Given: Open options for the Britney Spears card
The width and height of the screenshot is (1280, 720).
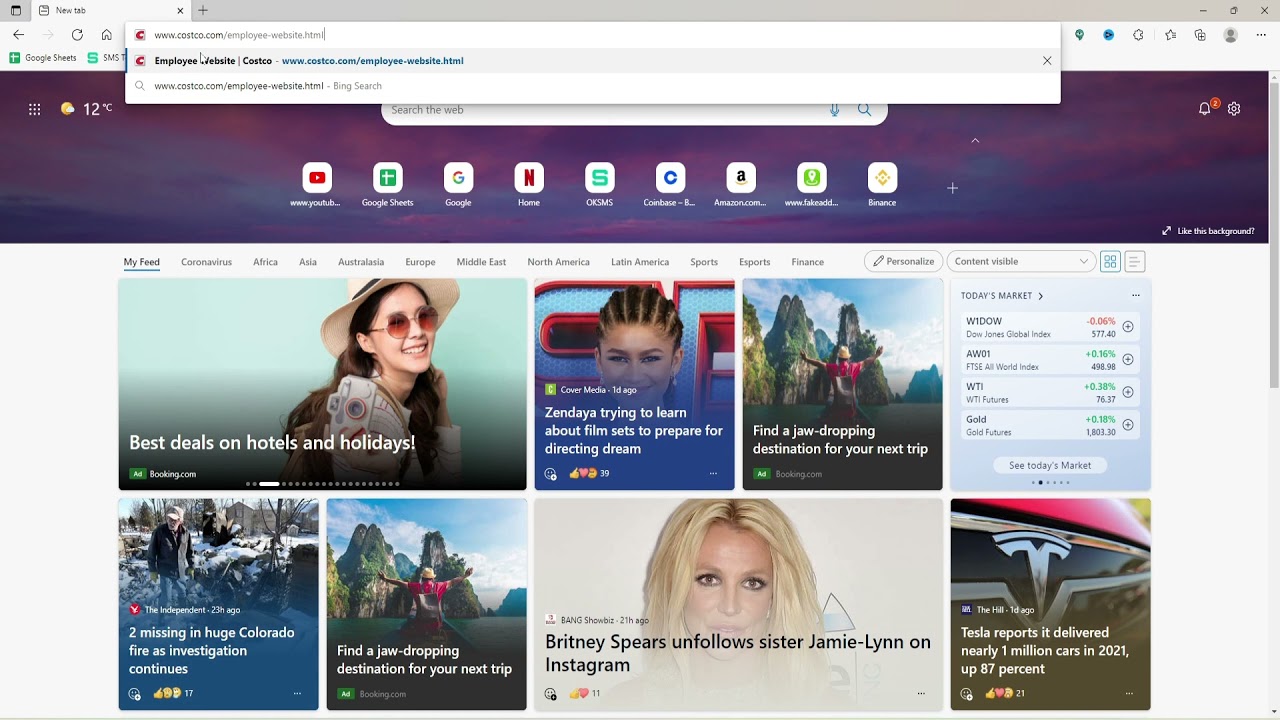Looking at the screenshot, I should point(921,693).
